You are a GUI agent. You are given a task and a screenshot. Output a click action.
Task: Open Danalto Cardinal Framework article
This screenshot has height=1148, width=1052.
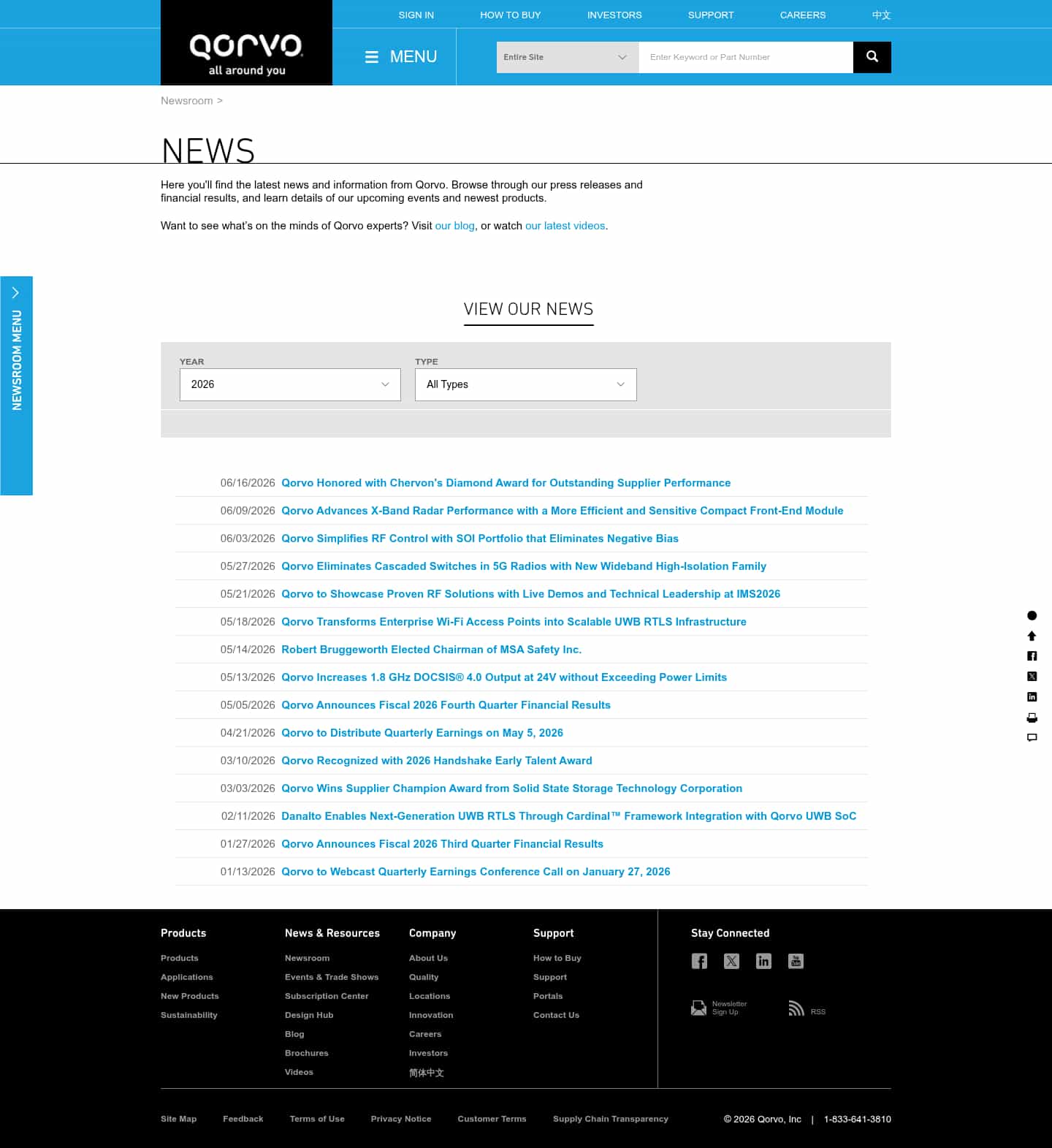pos(568,816)
